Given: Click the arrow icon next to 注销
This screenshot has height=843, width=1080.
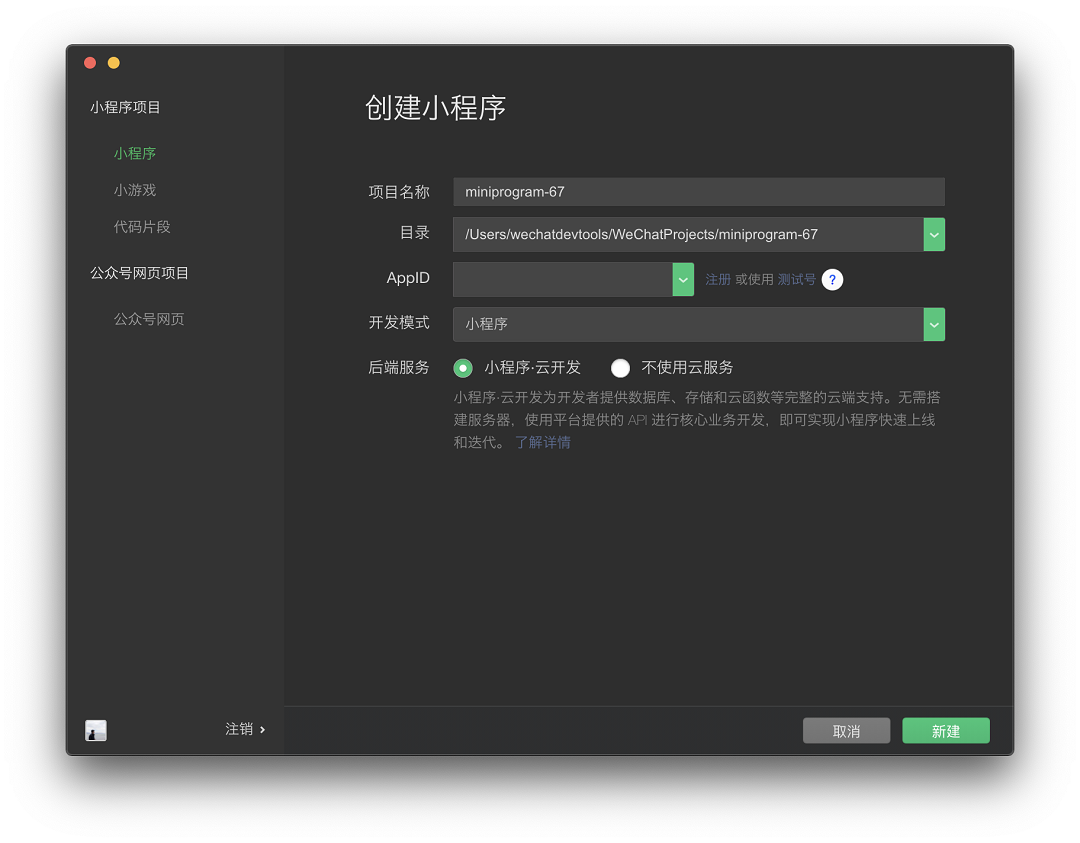Looking at the screenshot, I should point(262,729).
